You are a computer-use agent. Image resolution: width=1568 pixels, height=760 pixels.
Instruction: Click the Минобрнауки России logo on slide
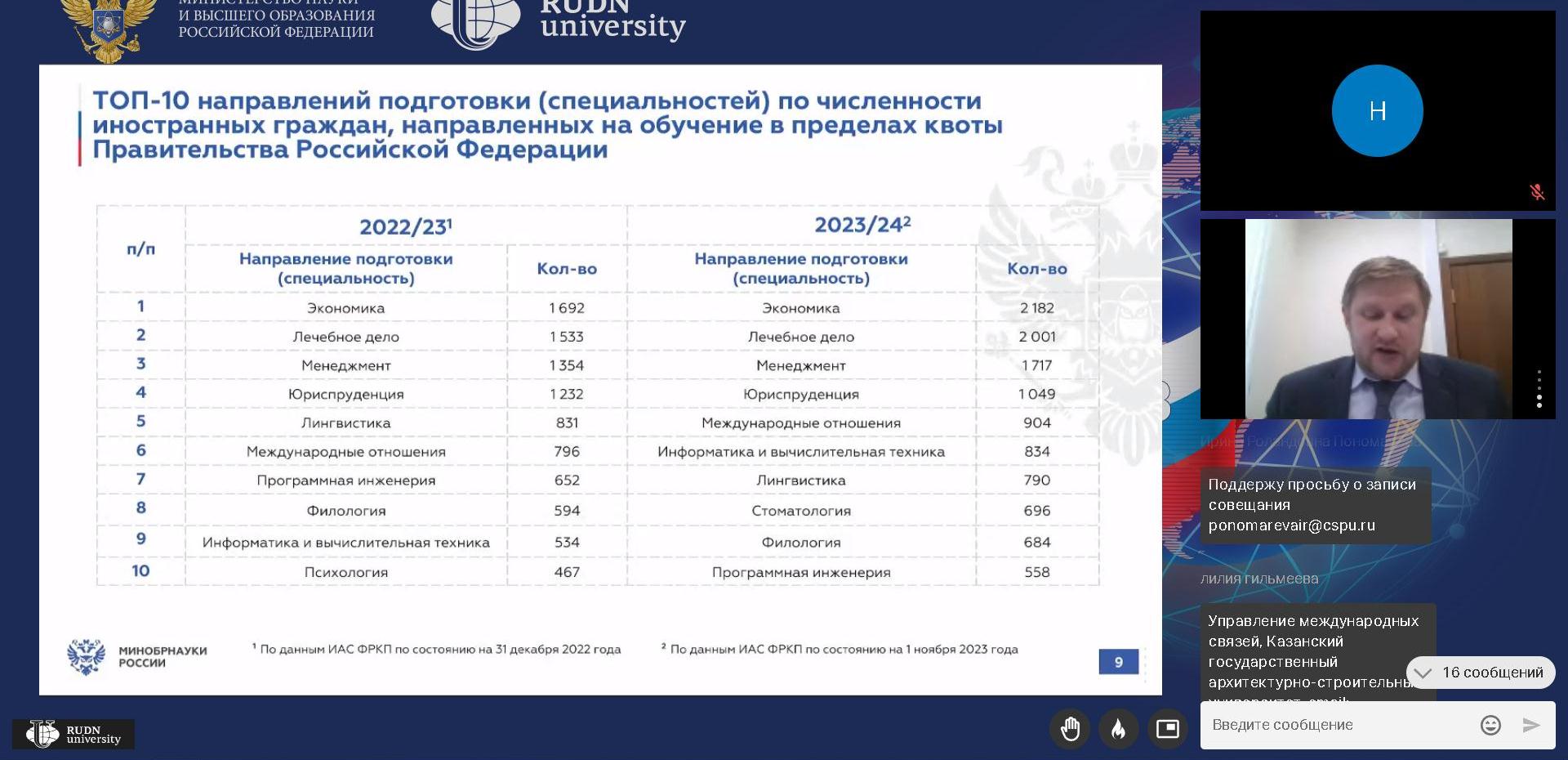point(136,657)
